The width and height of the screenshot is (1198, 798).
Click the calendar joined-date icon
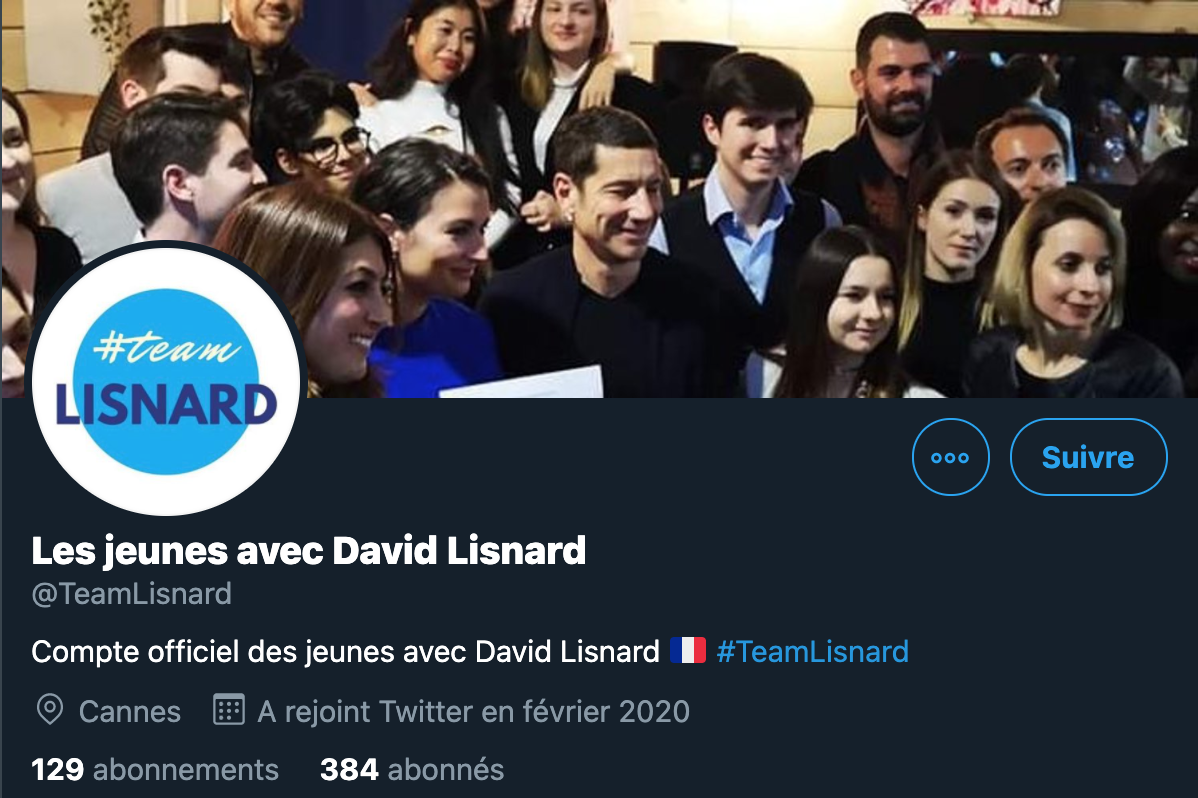(228, 709)
